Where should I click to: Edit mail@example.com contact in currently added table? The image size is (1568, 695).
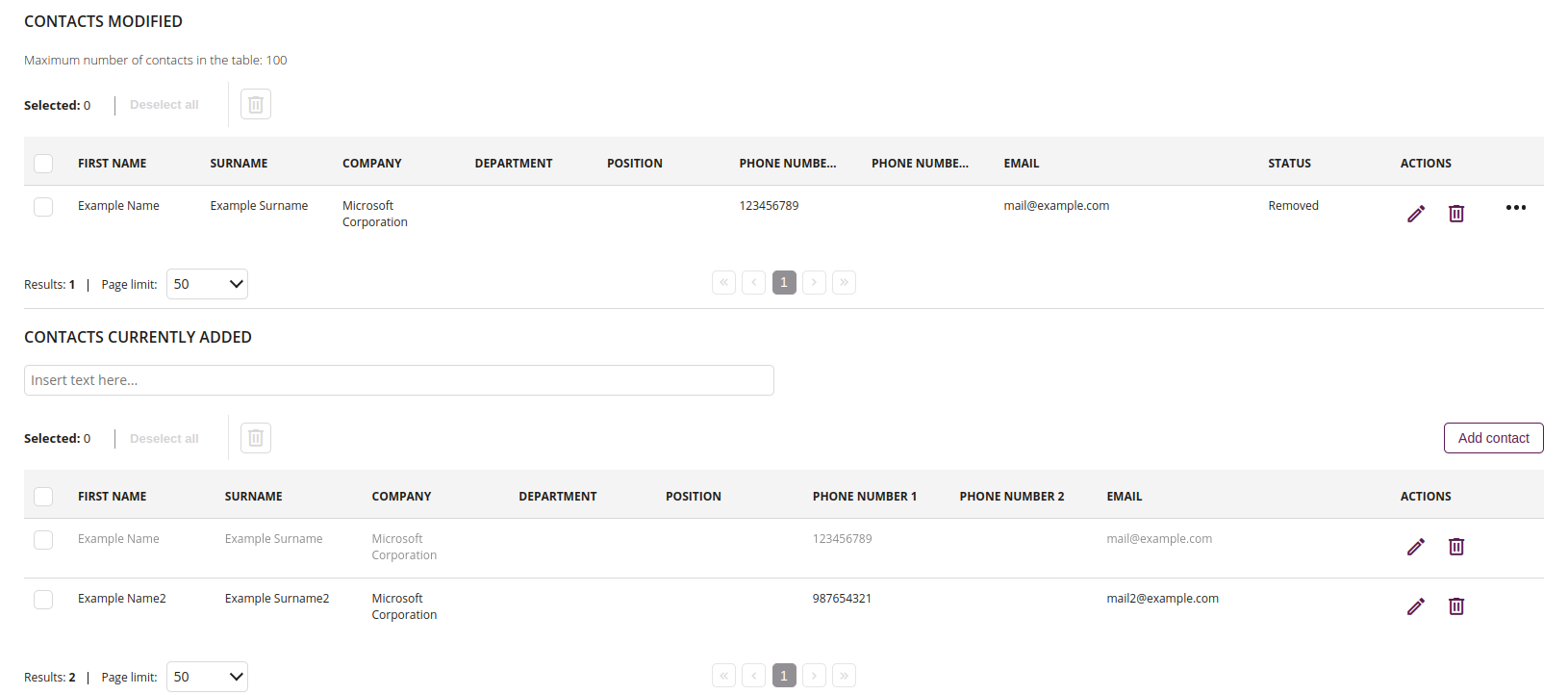[1416, 547]
